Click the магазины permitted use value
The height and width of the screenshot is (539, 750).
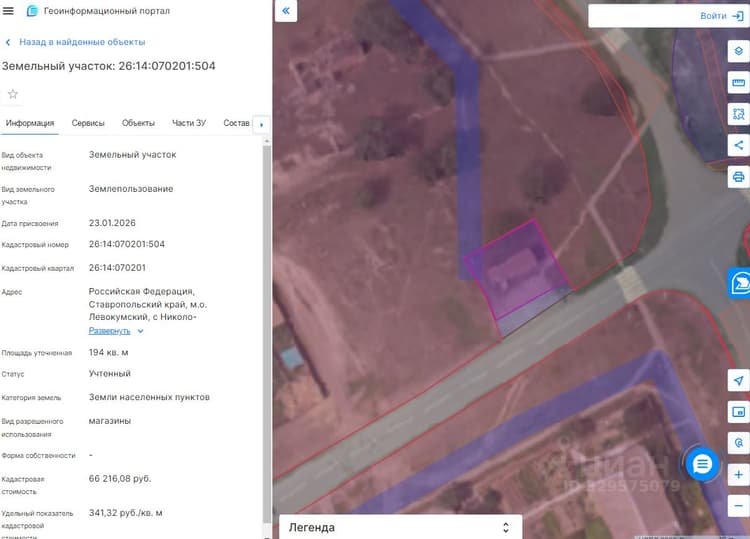coord(110,421)
